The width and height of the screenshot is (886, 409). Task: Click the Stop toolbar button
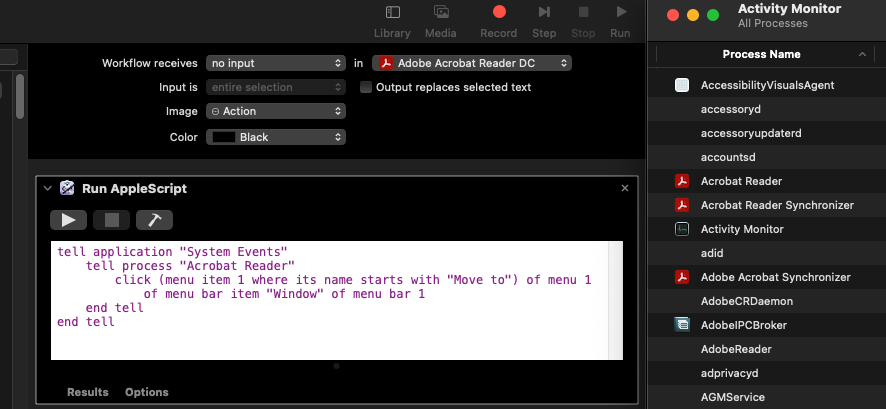pyautogui.click(x=583, y=21)
